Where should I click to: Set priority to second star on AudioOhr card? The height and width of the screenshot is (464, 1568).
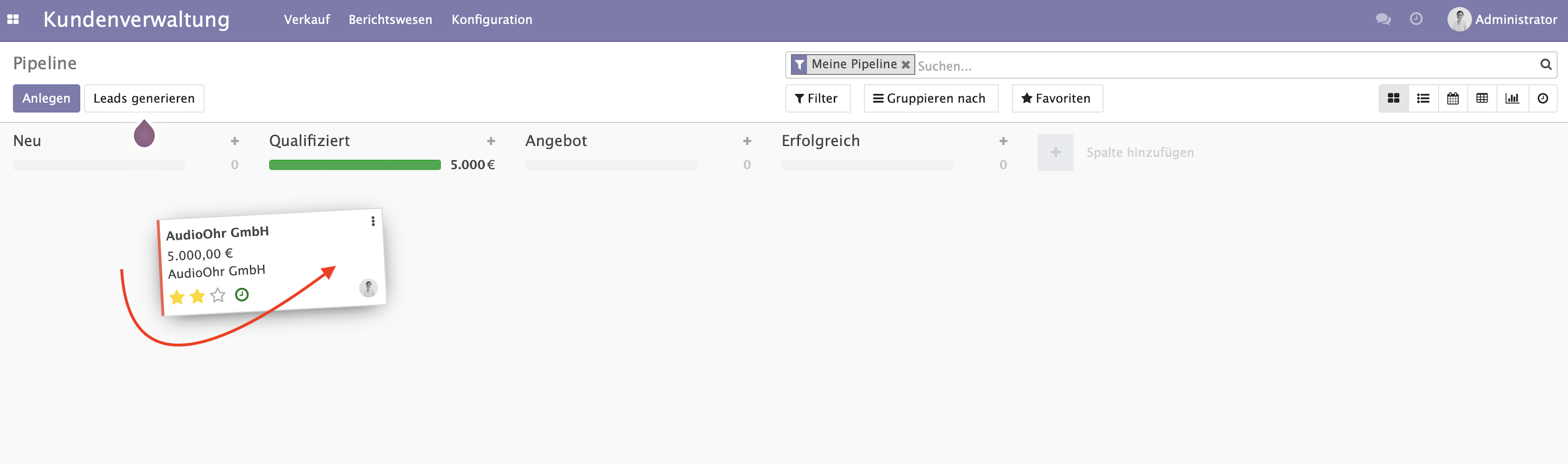(197, 297)
